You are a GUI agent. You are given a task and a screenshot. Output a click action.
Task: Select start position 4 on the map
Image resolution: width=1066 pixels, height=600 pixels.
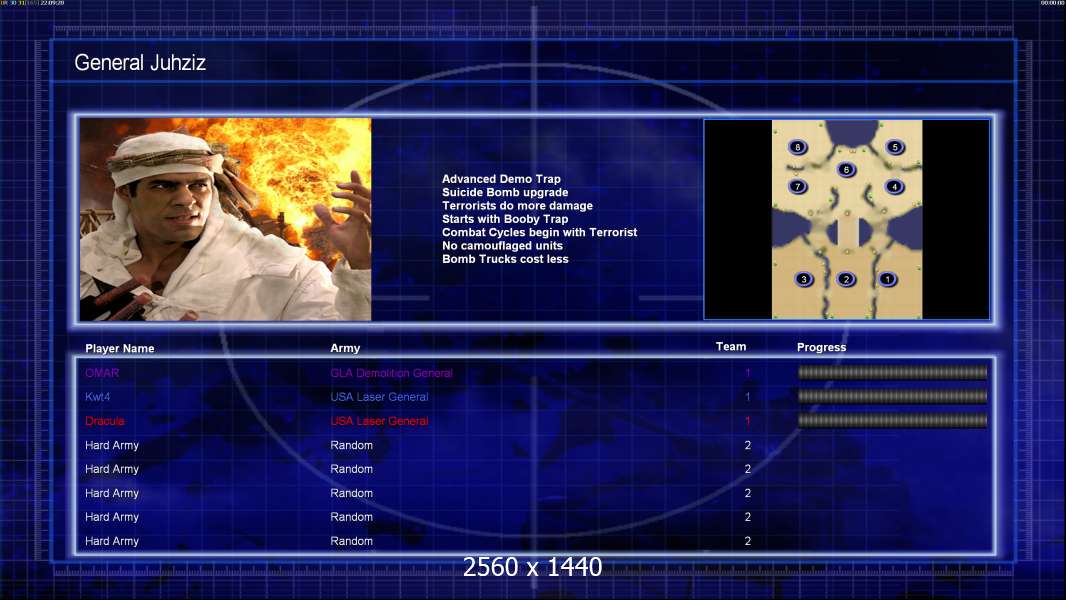tap(895, 186)
